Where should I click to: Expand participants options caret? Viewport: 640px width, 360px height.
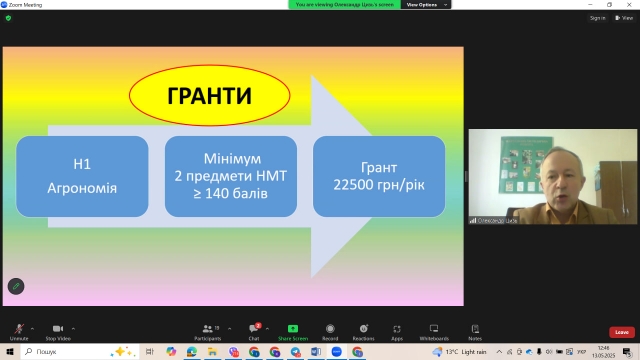pos(229,329)
